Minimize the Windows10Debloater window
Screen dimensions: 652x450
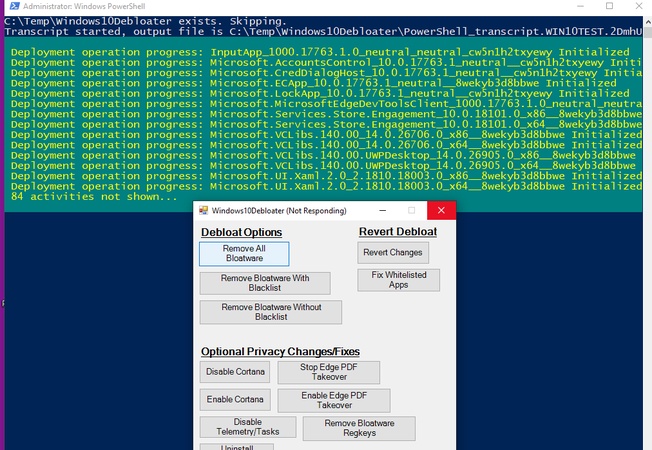coord(383,210)
